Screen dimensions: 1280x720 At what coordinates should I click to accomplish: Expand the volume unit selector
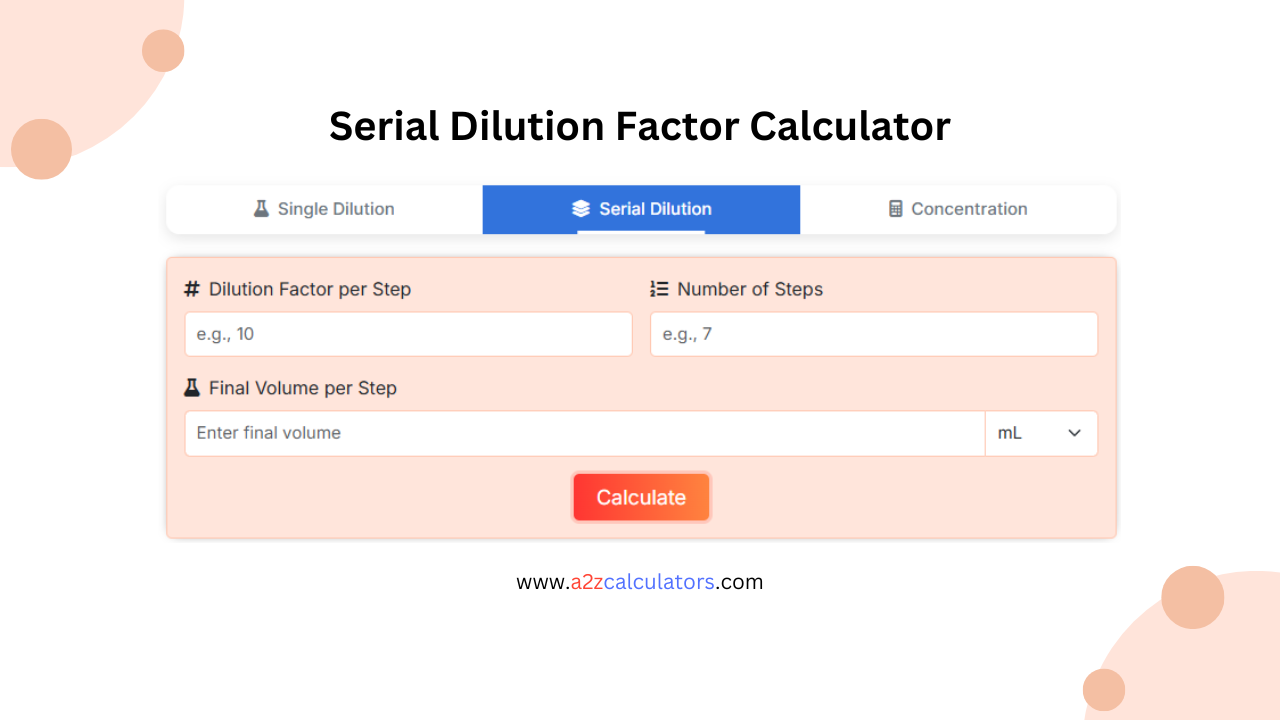click(1041, 433)
